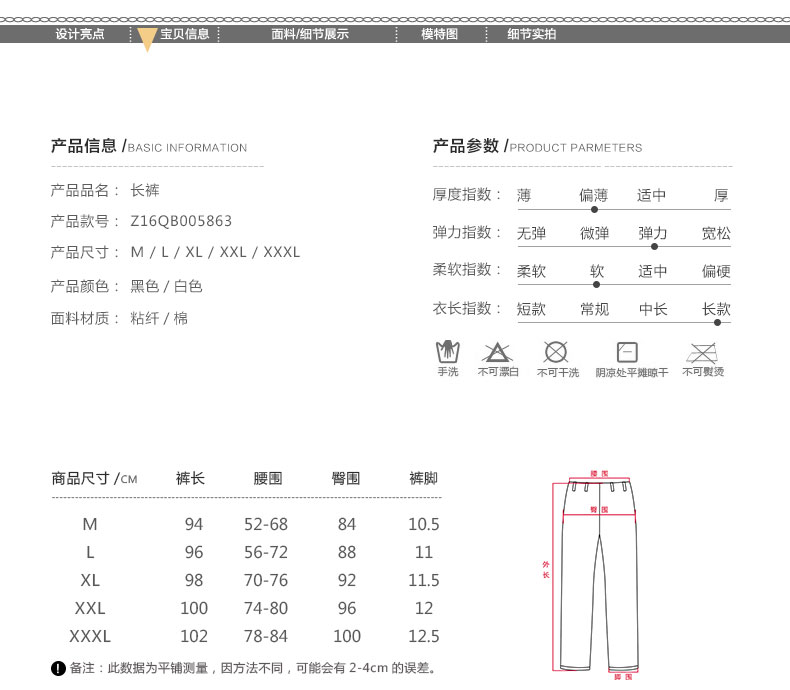Click waist value 70-76
790x690 pixels.
[266, 580]
